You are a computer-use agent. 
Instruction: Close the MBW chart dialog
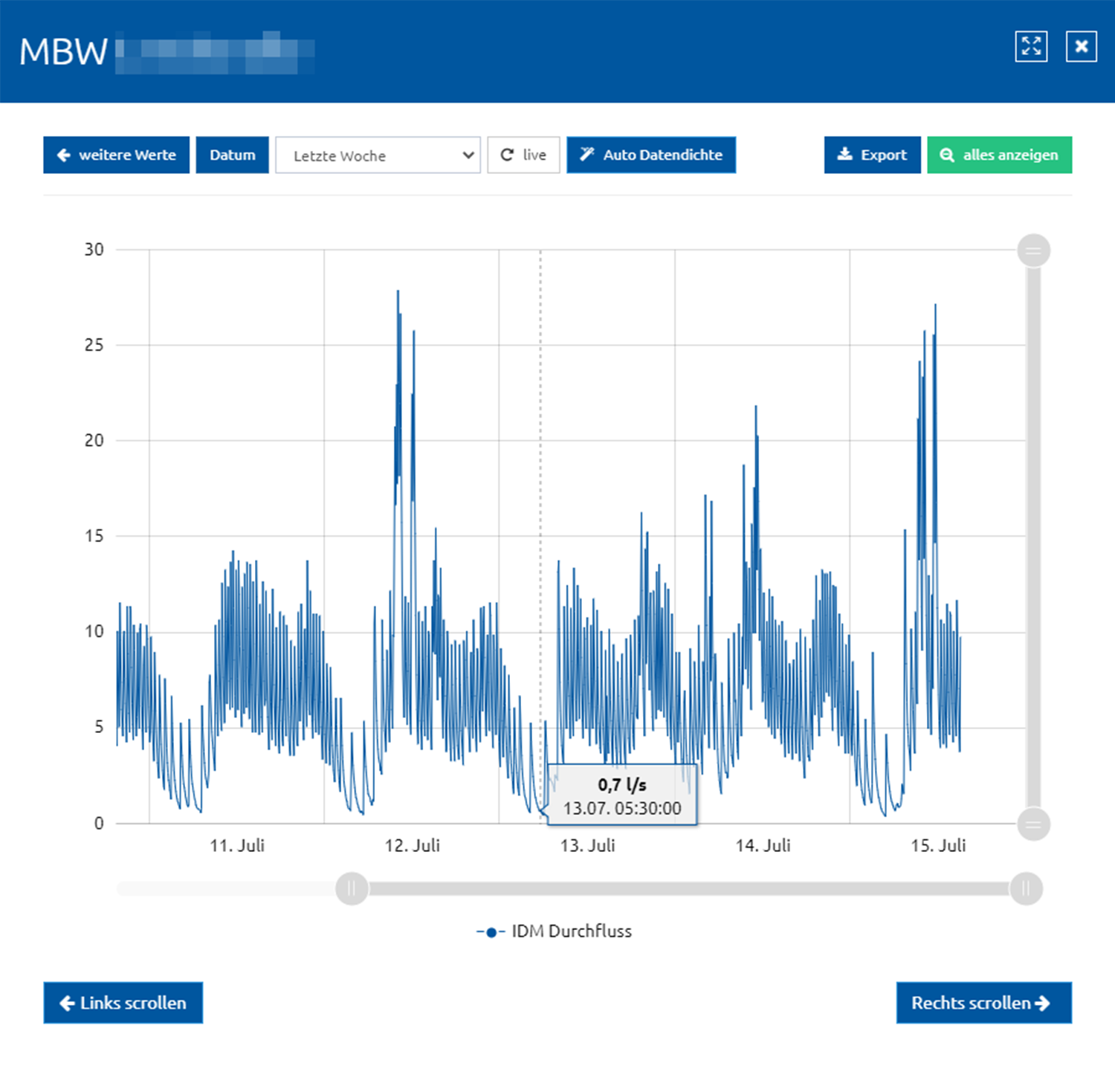tap(1081, 46)
